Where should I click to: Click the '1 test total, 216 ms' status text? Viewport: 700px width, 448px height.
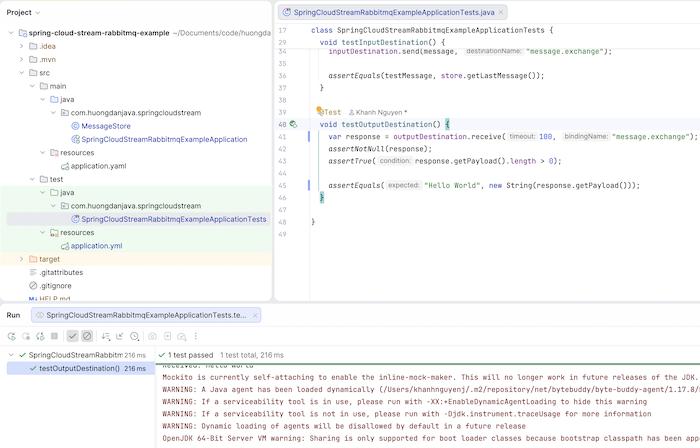(x=252, y=355)
